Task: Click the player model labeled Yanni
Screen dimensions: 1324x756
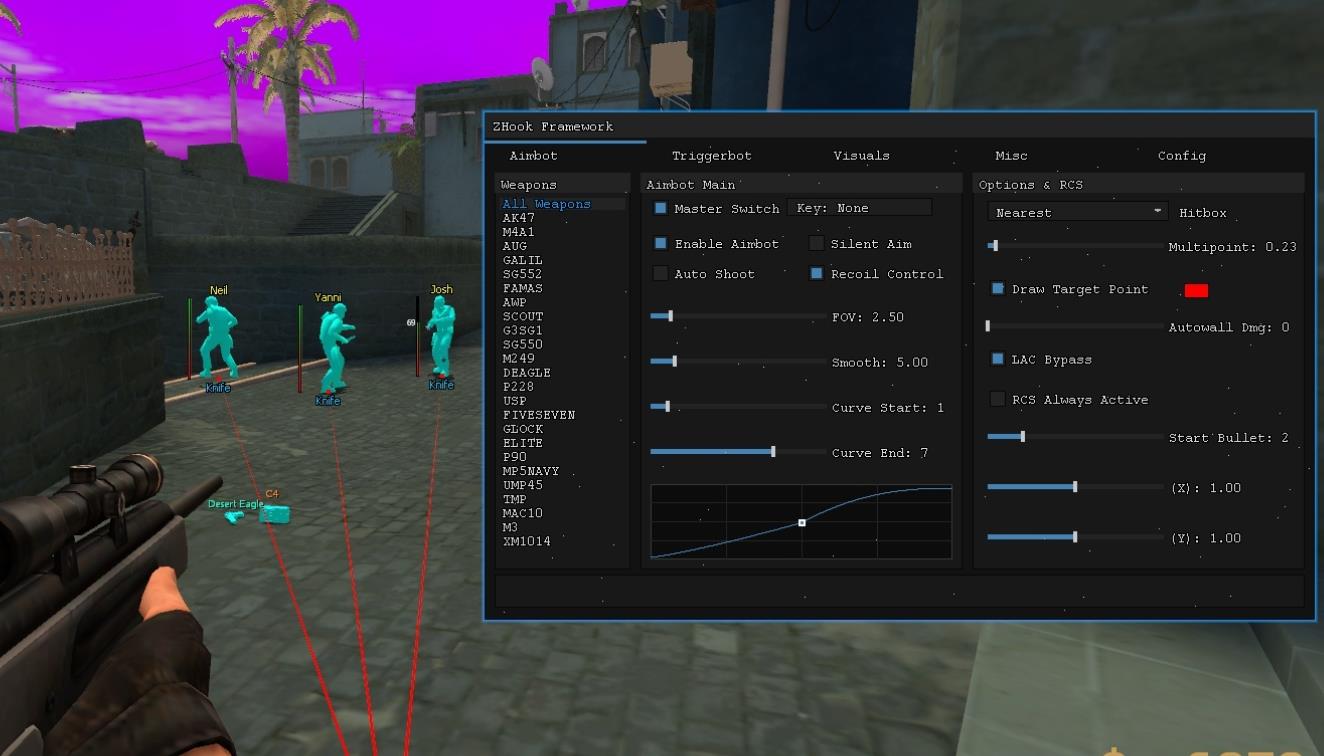Action: pyautogui.click(x=336, y=348)
